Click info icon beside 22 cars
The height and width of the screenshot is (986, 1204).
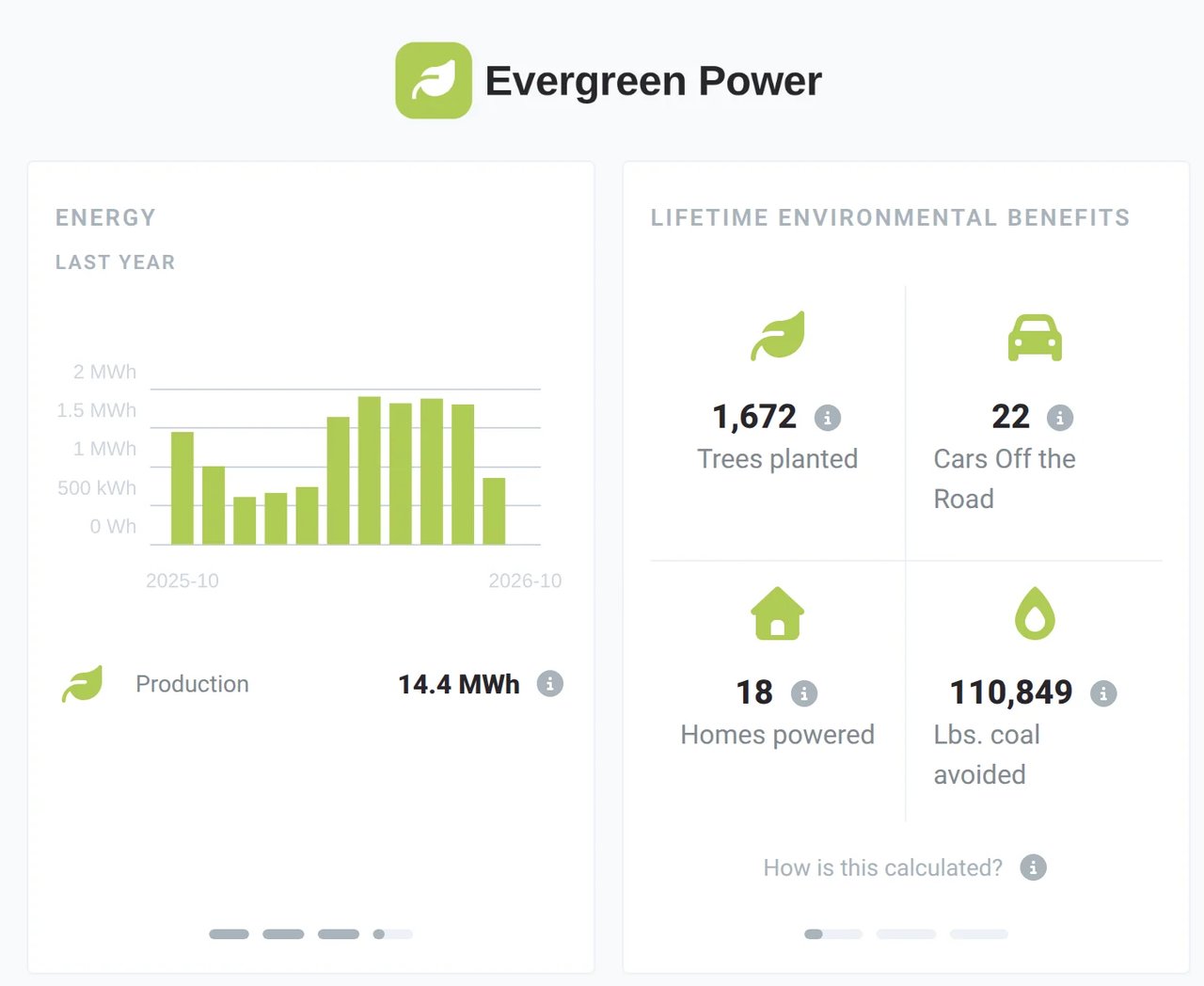1060,418
